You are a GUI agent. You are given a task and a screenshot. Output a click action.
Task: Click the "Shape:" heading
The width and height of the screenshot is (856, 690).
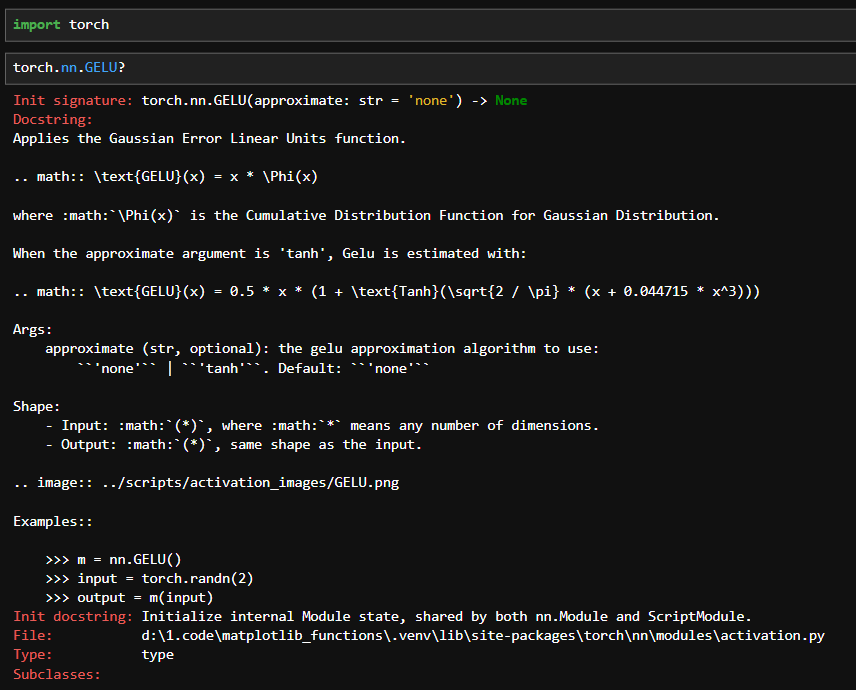pyautogui.click(x=37, y=406)
